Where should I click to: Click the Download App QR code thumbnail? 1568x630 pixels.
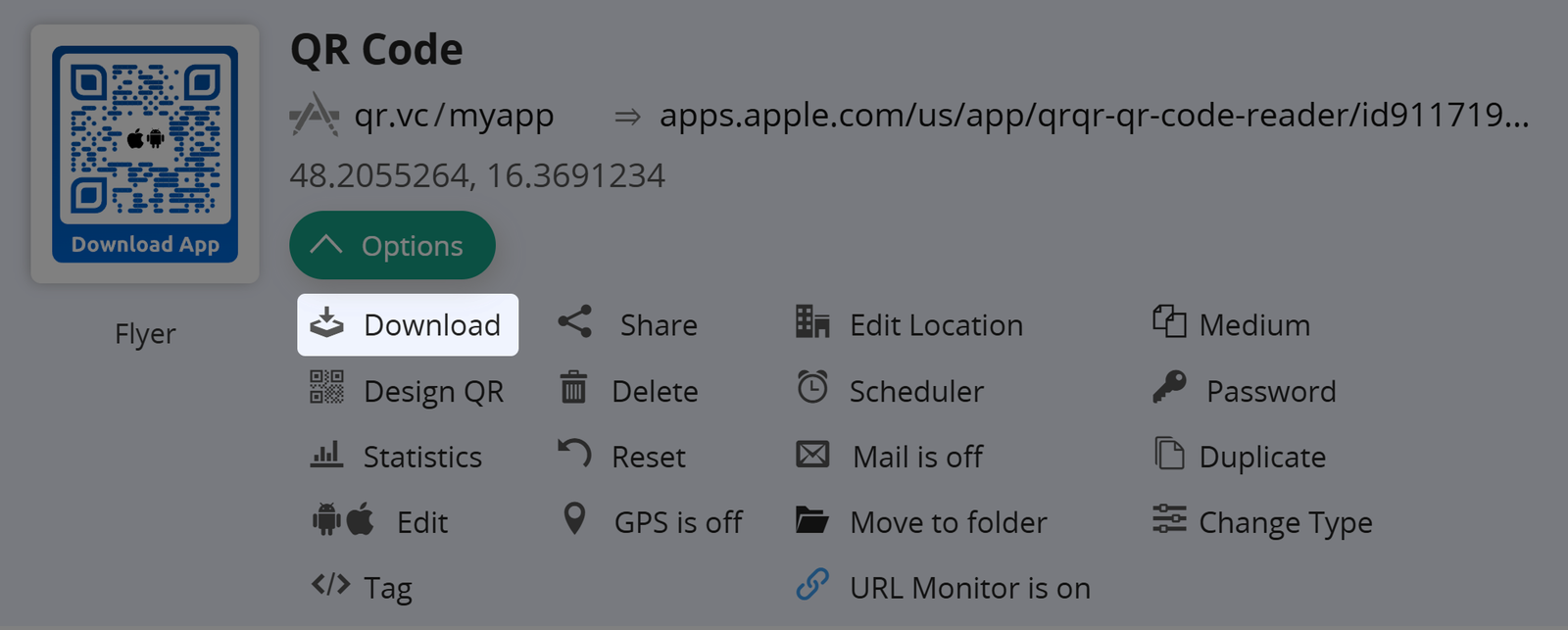point(145,154)
